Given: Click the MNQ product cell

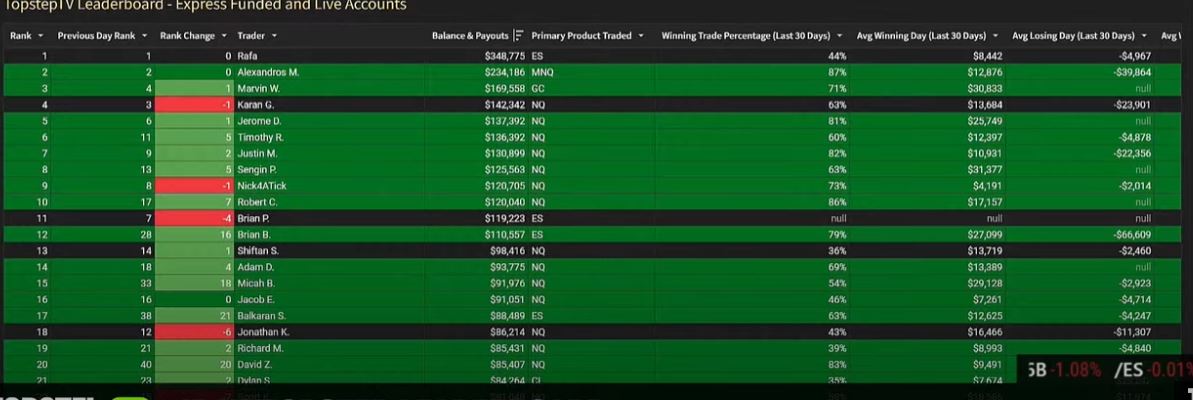Looking at the screenshot, I should click(x=542, y=72).
